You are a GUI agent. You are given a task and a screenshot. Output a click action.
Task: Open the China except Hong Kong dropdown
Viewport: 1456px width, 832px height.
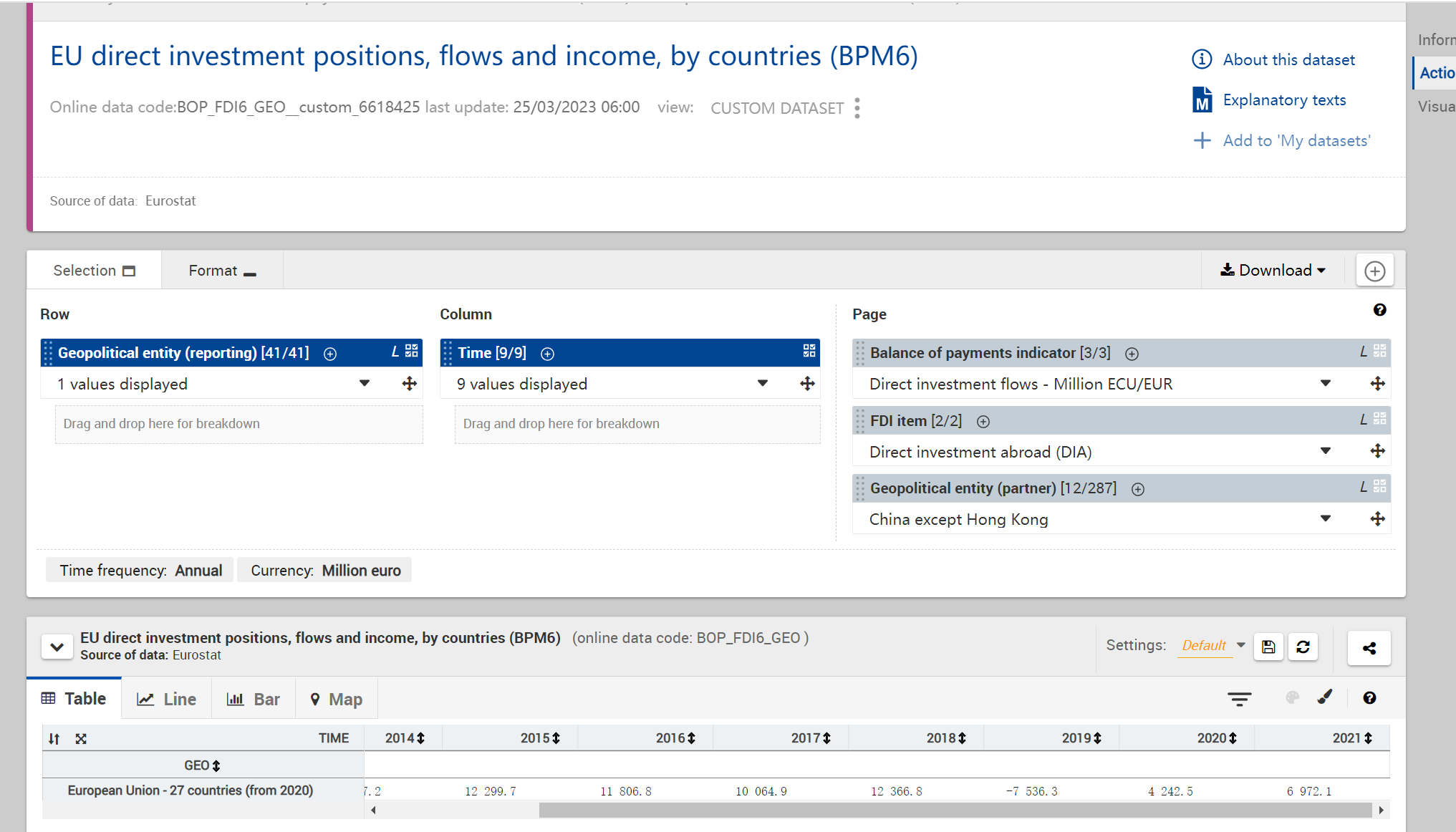[1325, 519]
